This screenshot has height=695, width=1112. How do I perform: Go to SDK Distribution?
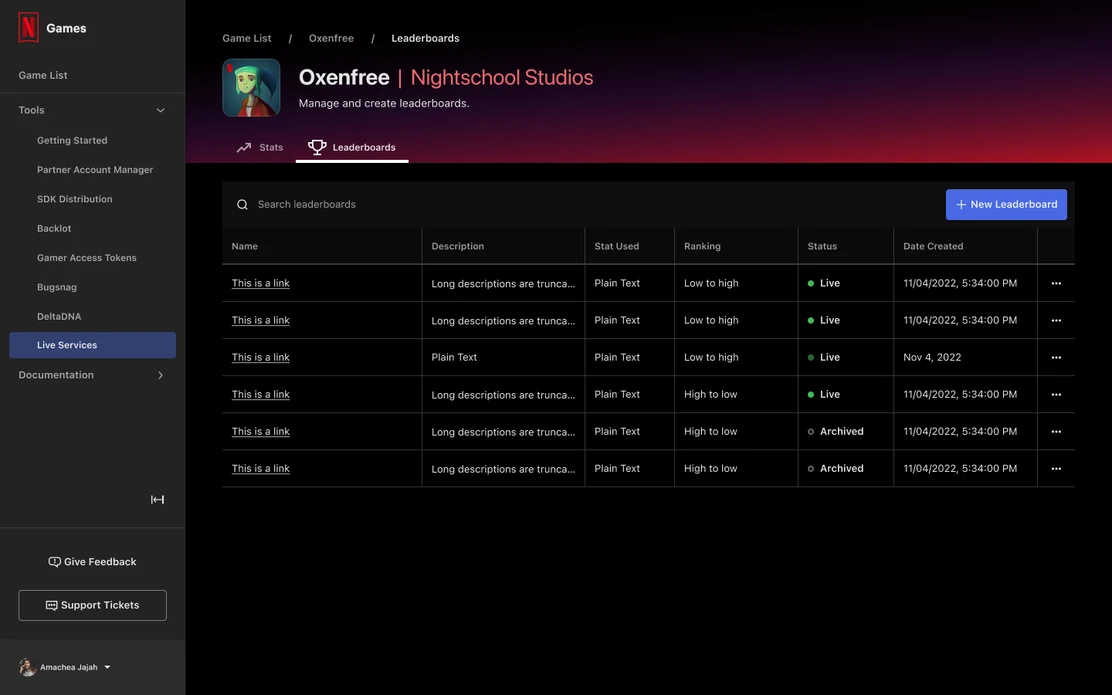pos(74,199)
